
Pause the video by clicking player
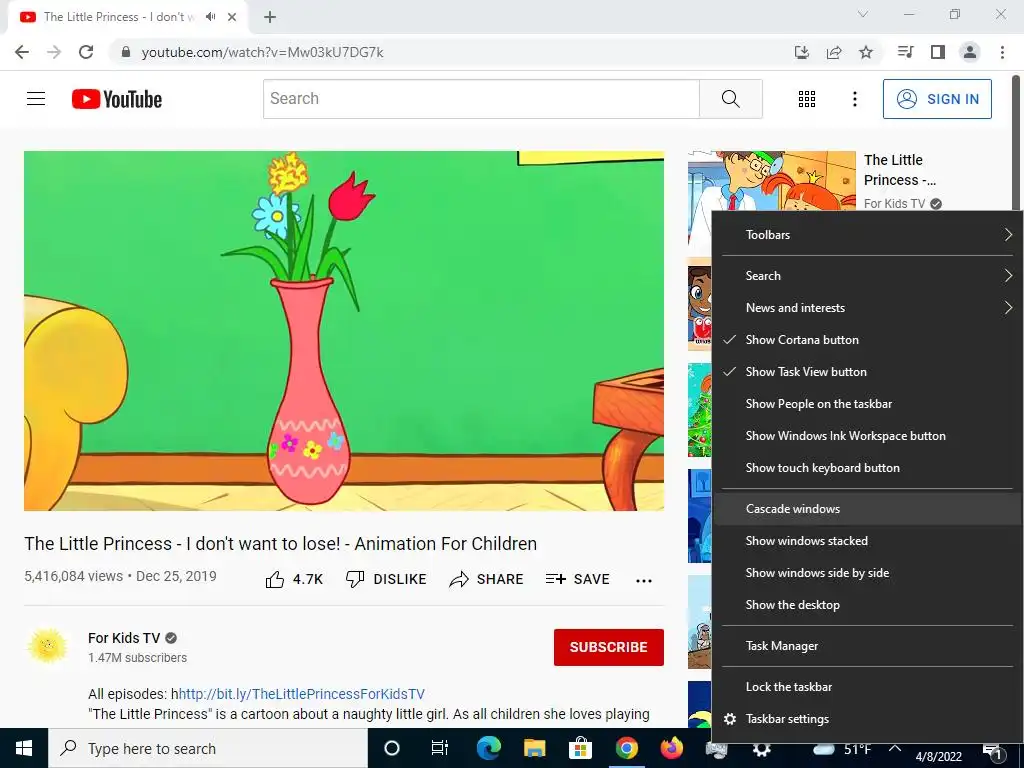click(x=344, y=331)
